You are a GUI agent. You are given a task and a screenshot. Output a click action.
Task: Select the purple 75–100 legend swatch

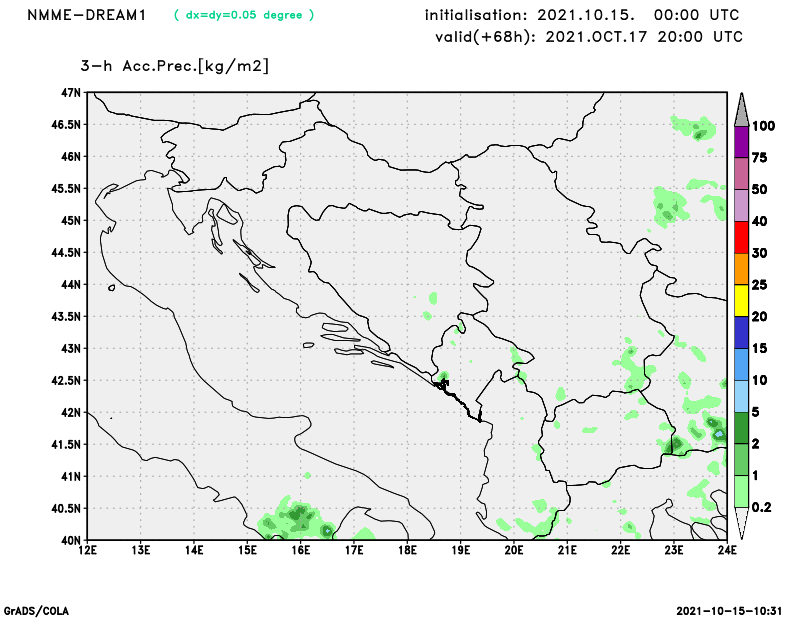tap(741, 142)
